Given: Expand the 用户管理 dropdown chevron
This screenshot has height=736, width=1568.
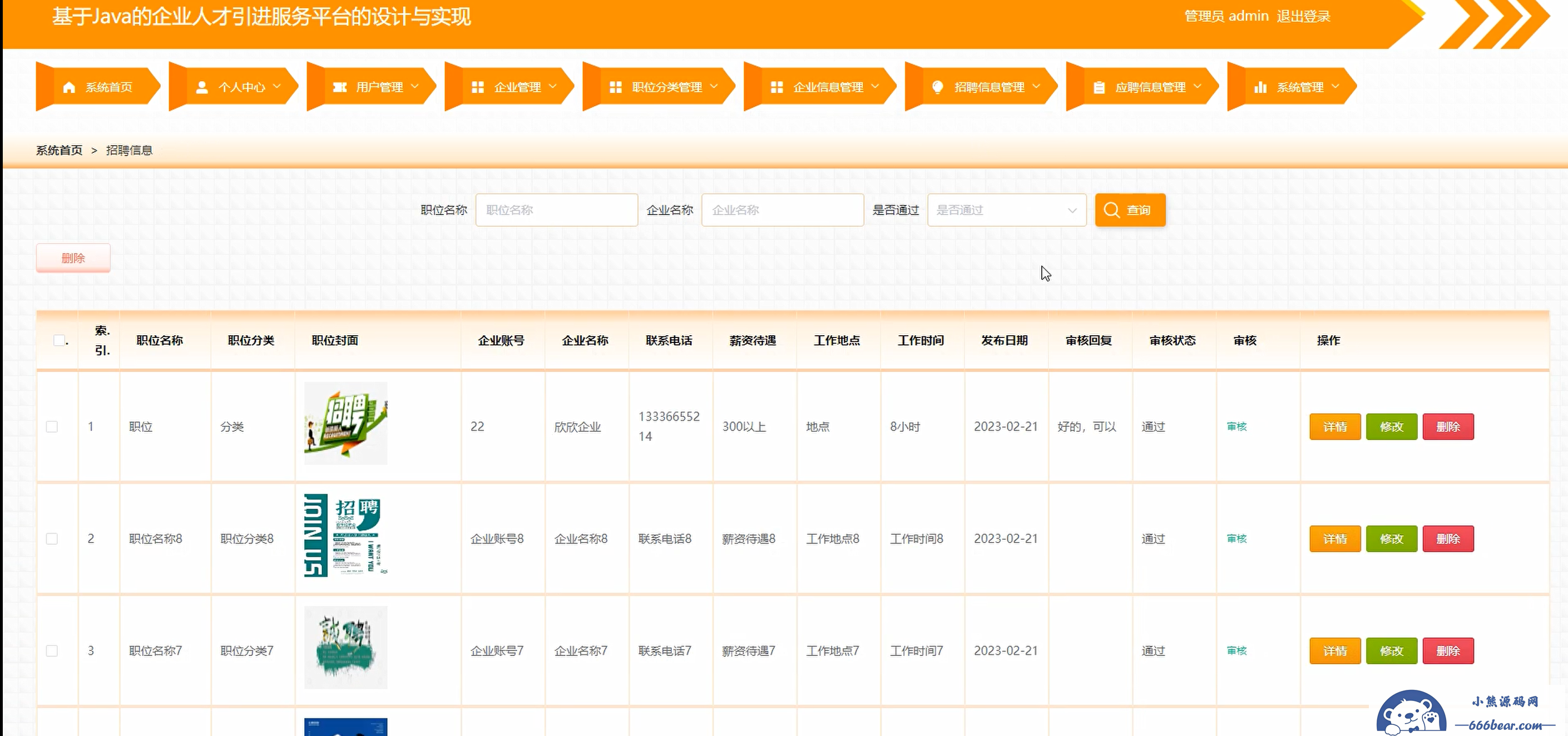Looking at the screenshot, I should pyautogui.click(x=414, y=86).
